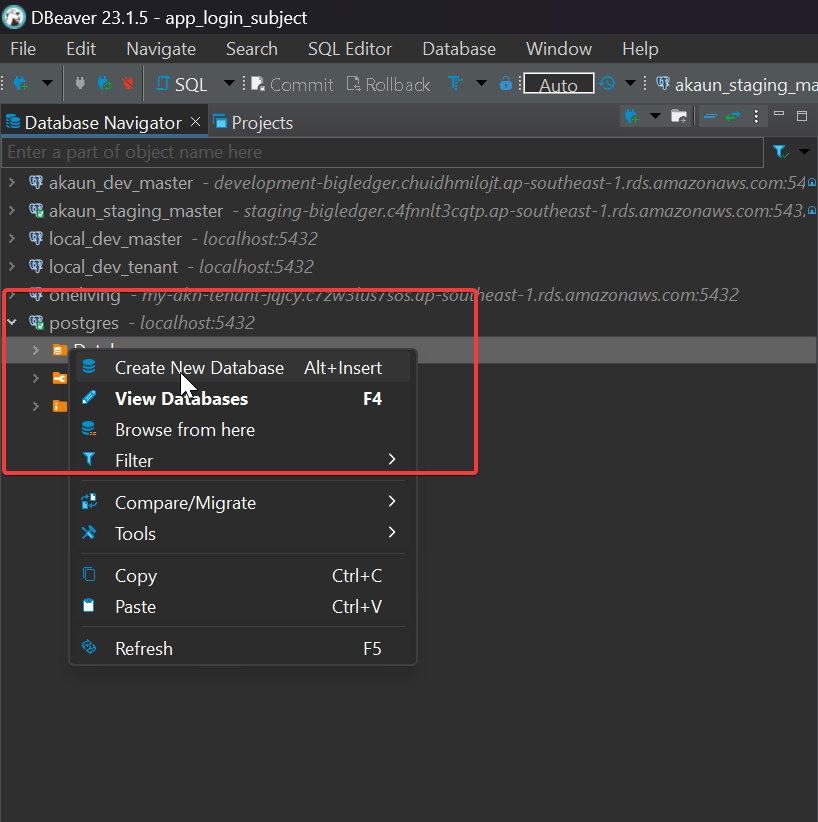Expand the Databases folder under postgres
This screenshot has width=818, height=822.
(x=36, y=350)
